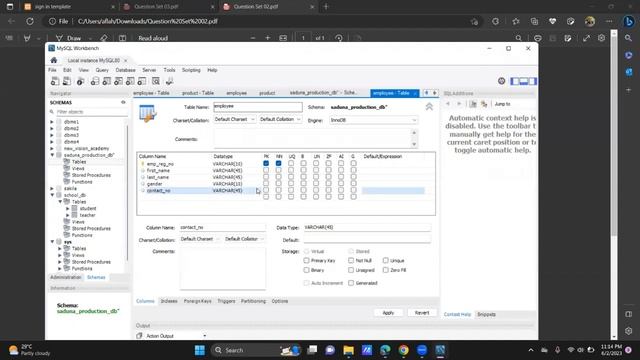Expand the dbms1 schema node

(x=52, y=122)
